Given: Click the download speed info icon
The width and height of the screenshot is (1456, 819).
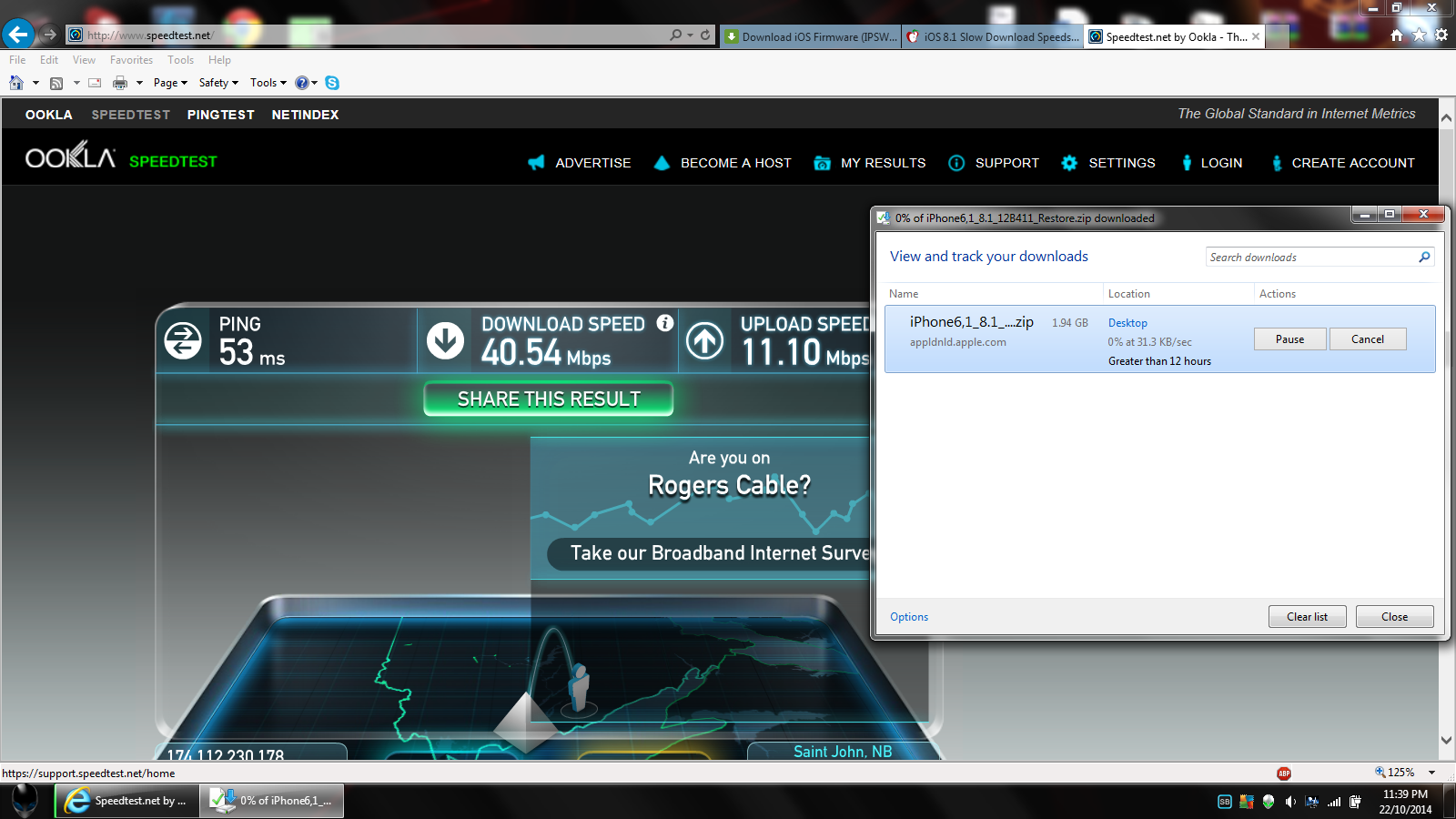Looking at the screenshot, I should pos(665,323).
